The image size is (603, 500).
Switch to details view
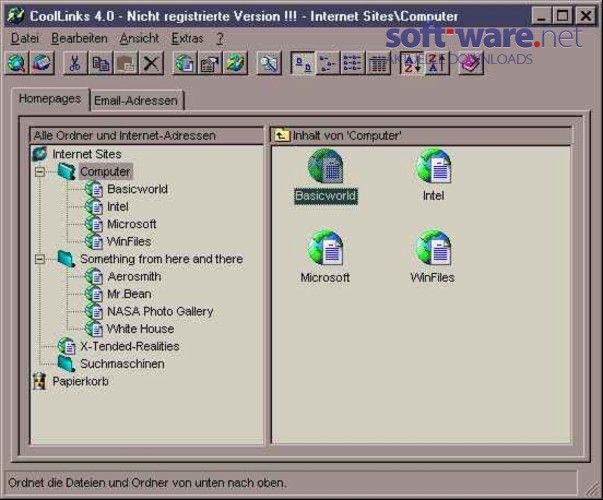pos(378,63)
